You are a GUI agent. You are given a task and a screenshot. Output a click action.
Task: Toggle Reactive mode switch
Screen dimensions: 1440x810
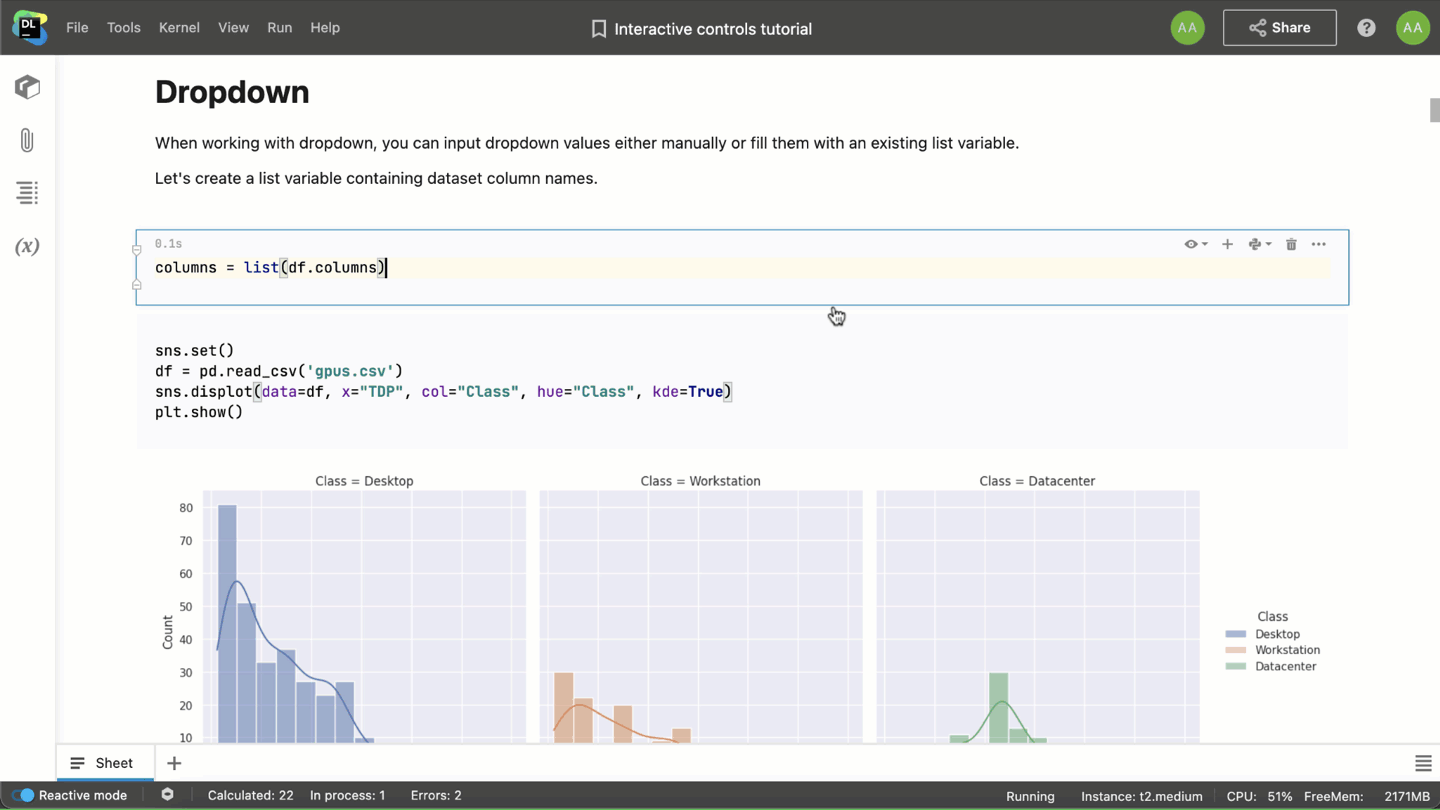click(x=23, y=795)
